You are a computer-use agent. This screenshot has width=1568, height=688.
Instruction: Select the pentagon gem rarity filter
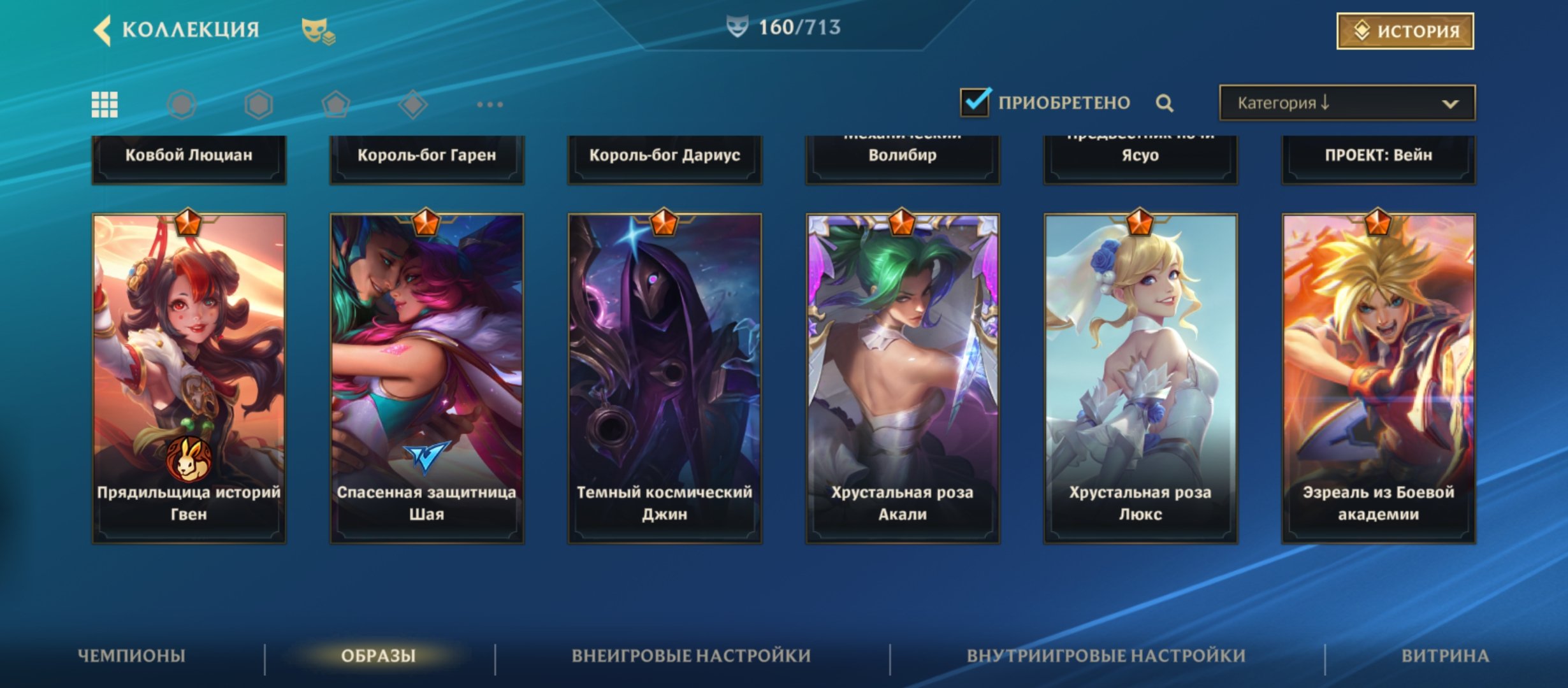336,104
